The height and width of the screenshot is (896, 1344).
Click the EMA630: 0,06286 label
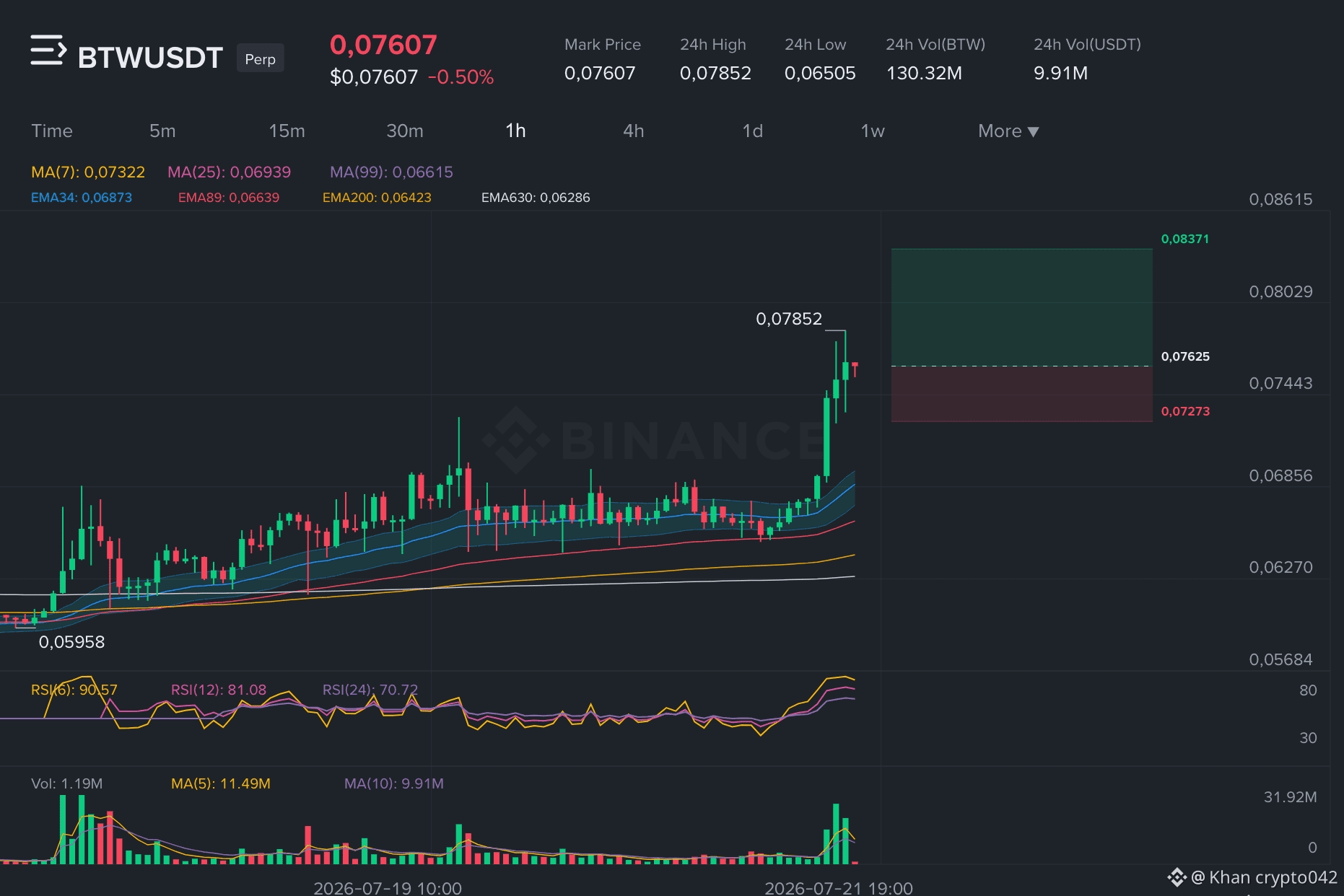(x=536, y=198)
